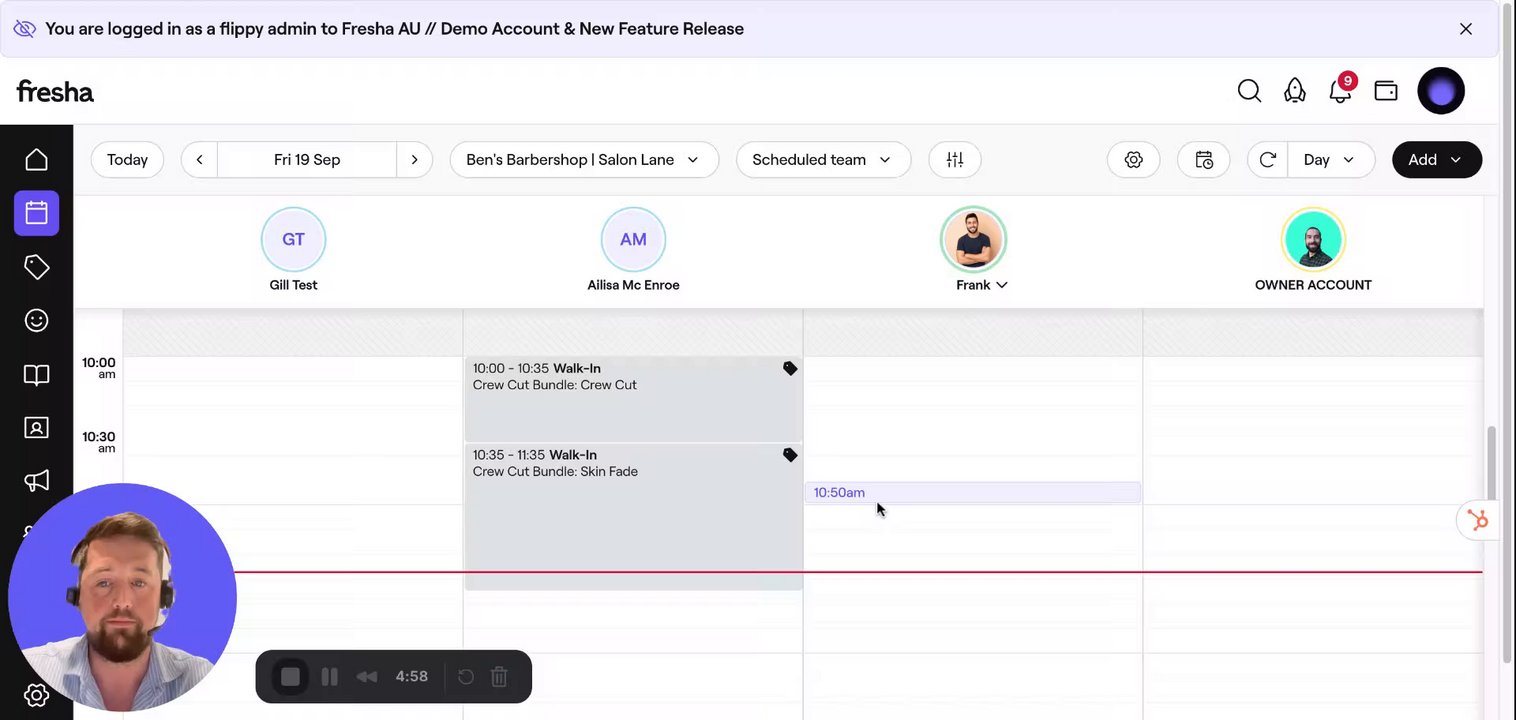
Task: Stop the screen recording
Action: pyautogui.click(x=290, y=677)
